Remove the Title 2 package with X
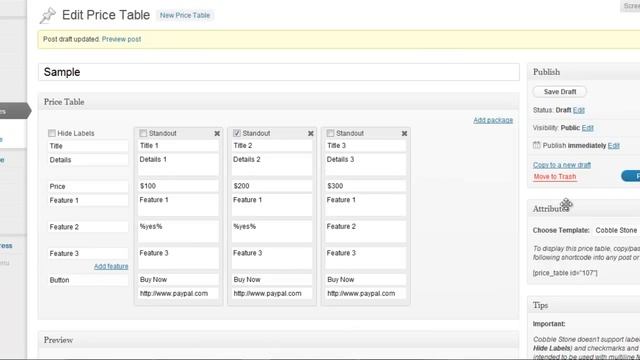Image resolution: width=640 pixels, height=360 pixels. tap(311, 133)
